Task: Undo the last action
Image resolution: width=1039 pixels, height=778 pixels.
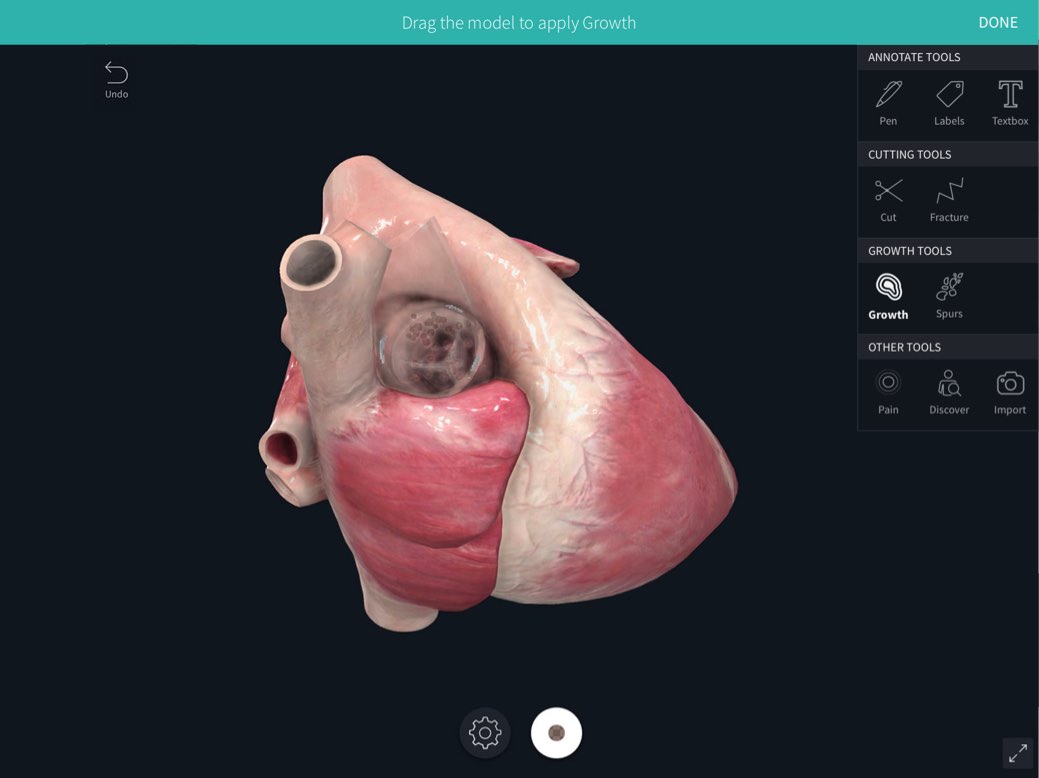Action: (117, 80)
